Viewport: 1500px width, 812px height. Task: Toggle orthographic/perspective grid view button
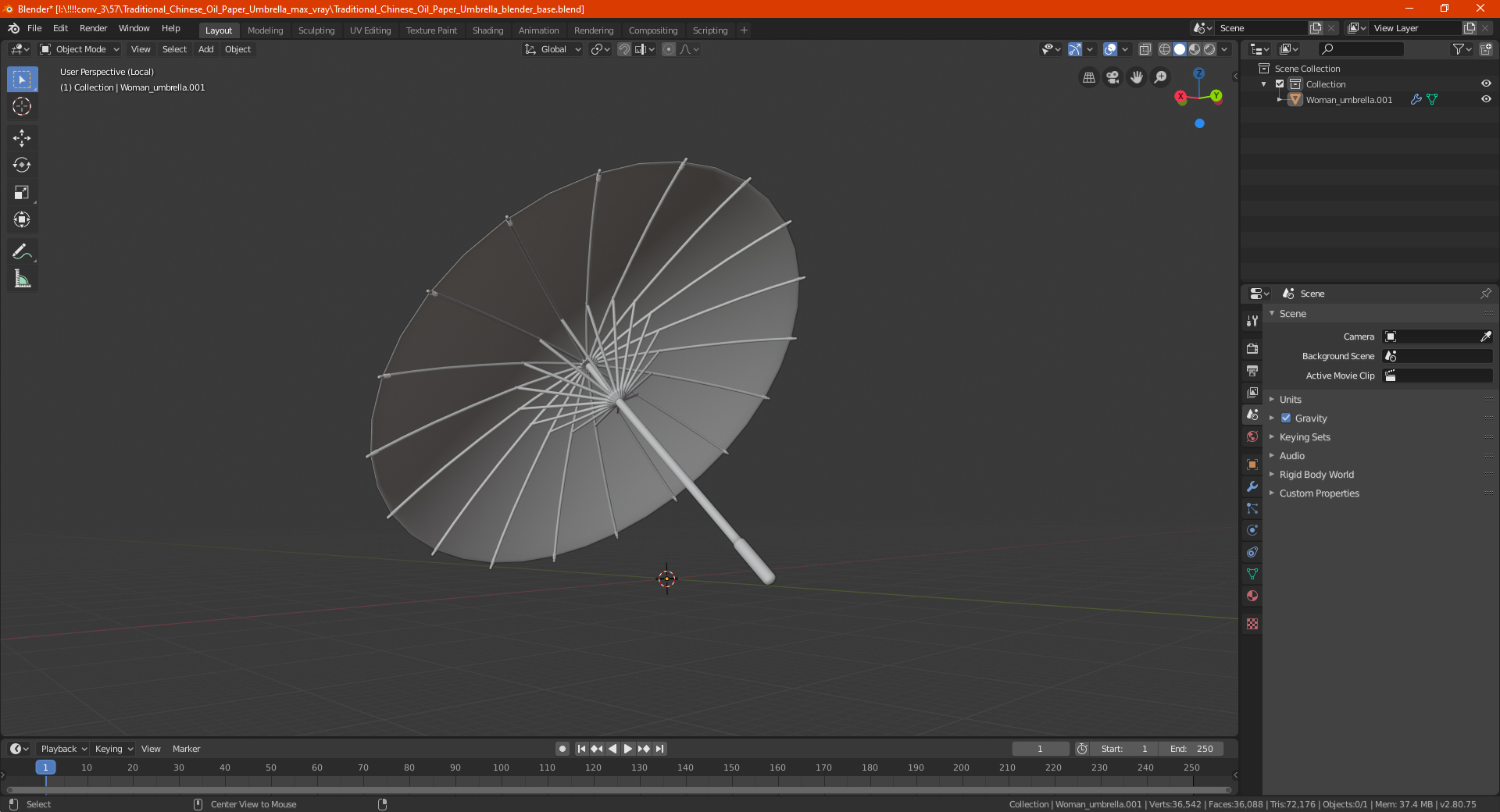click(x=1089, y=77)
